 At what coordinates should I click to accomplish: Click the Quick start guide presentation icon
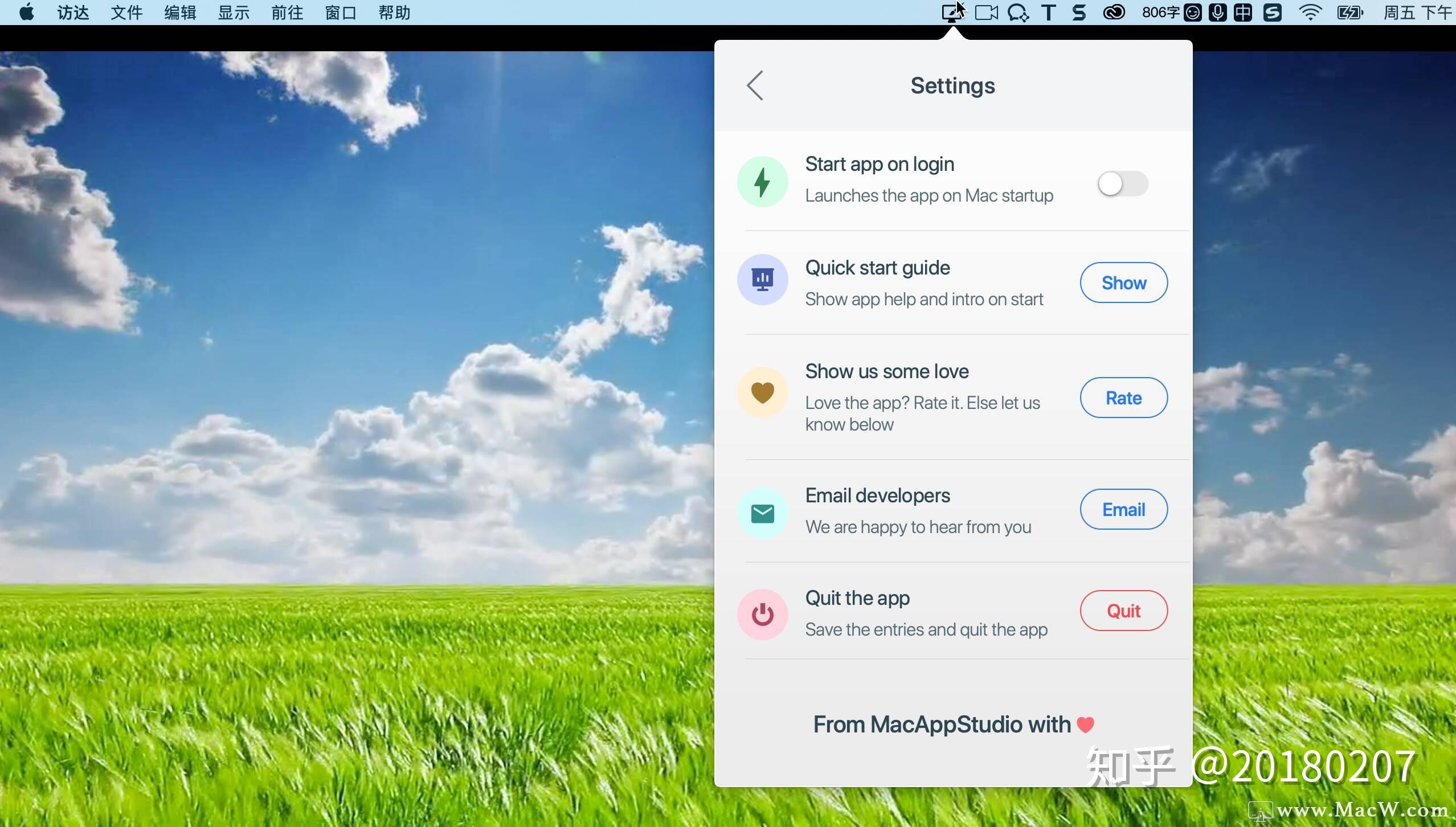point(762,279)
